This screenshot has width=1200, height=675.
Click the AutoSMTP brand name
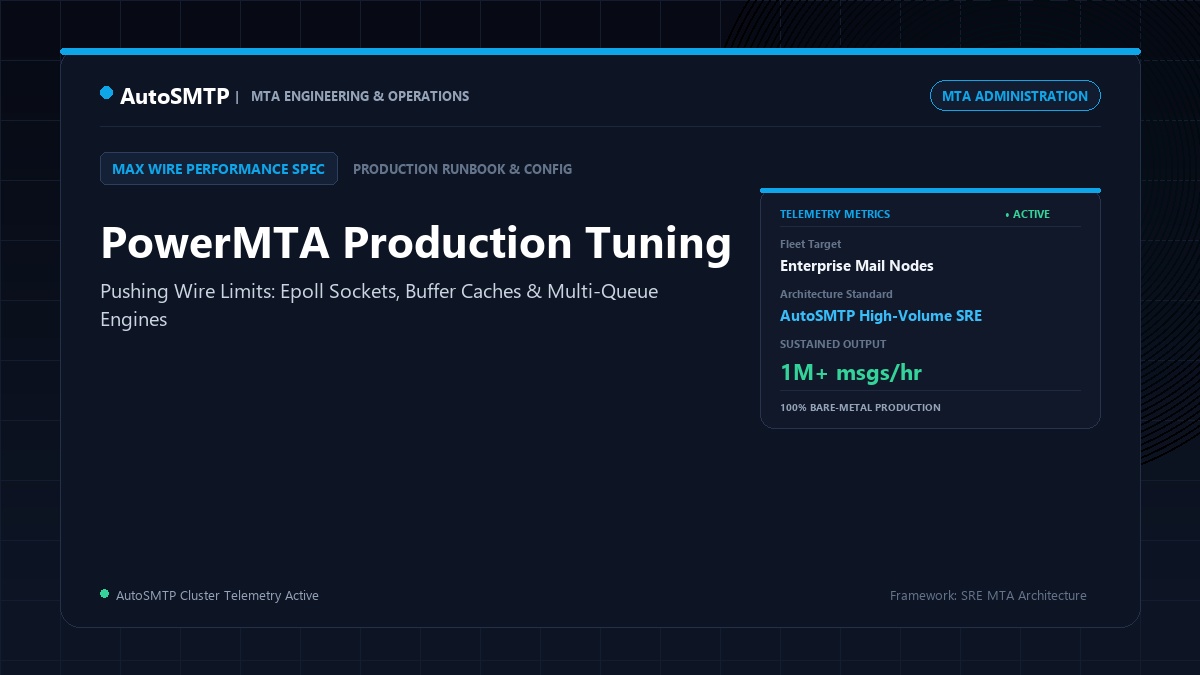tap(174, 96)
